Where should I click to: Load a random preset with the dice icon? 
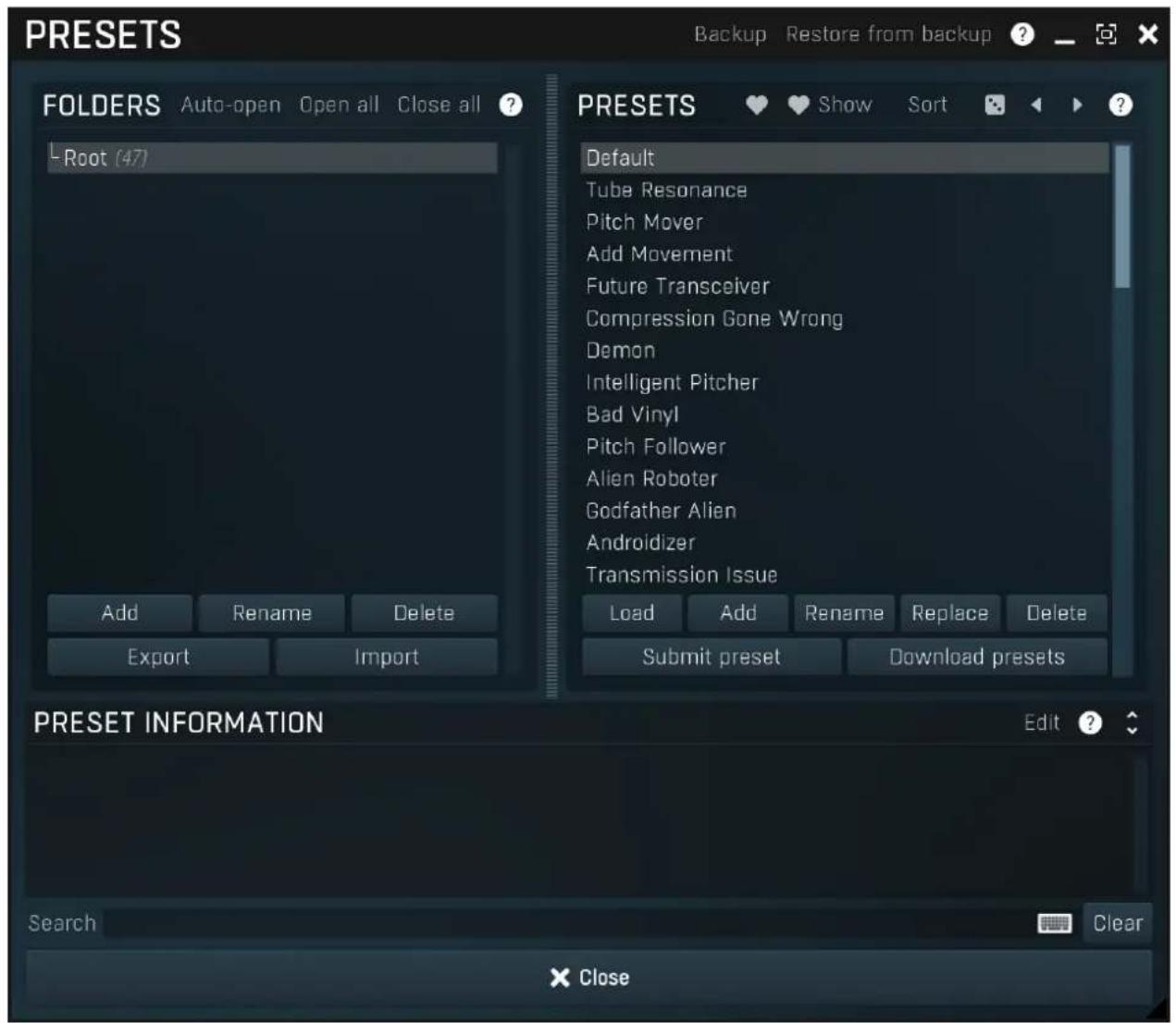(995, 105)
